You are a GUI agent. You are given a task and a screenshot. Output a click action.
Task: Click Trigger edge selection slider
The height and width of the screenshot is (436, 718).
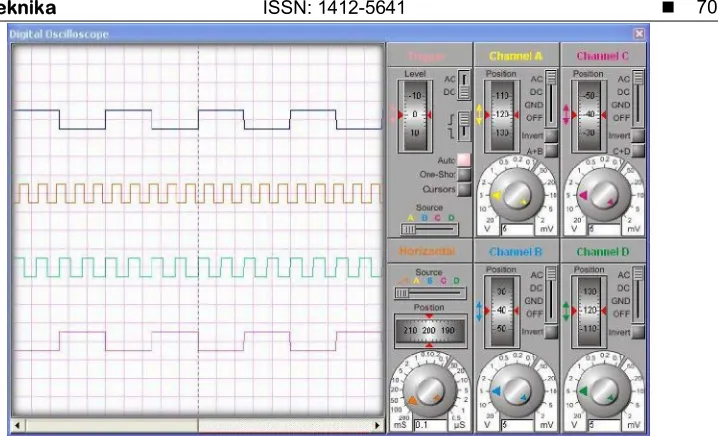[464, 126]
